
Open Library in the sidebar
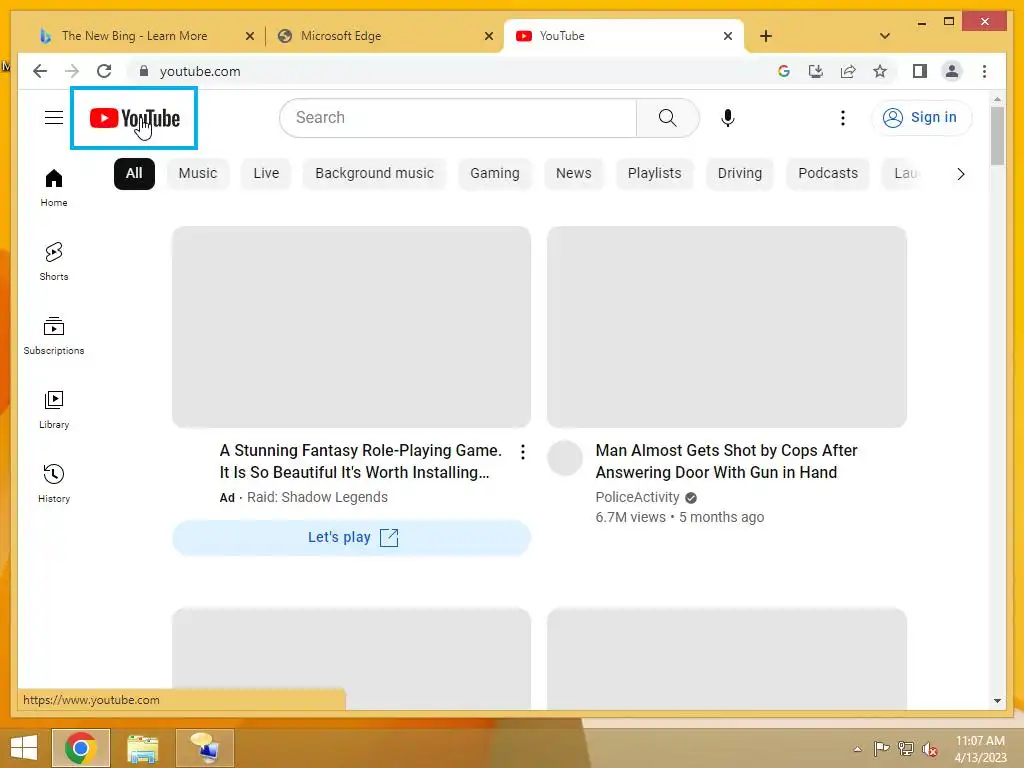point(54,409)
